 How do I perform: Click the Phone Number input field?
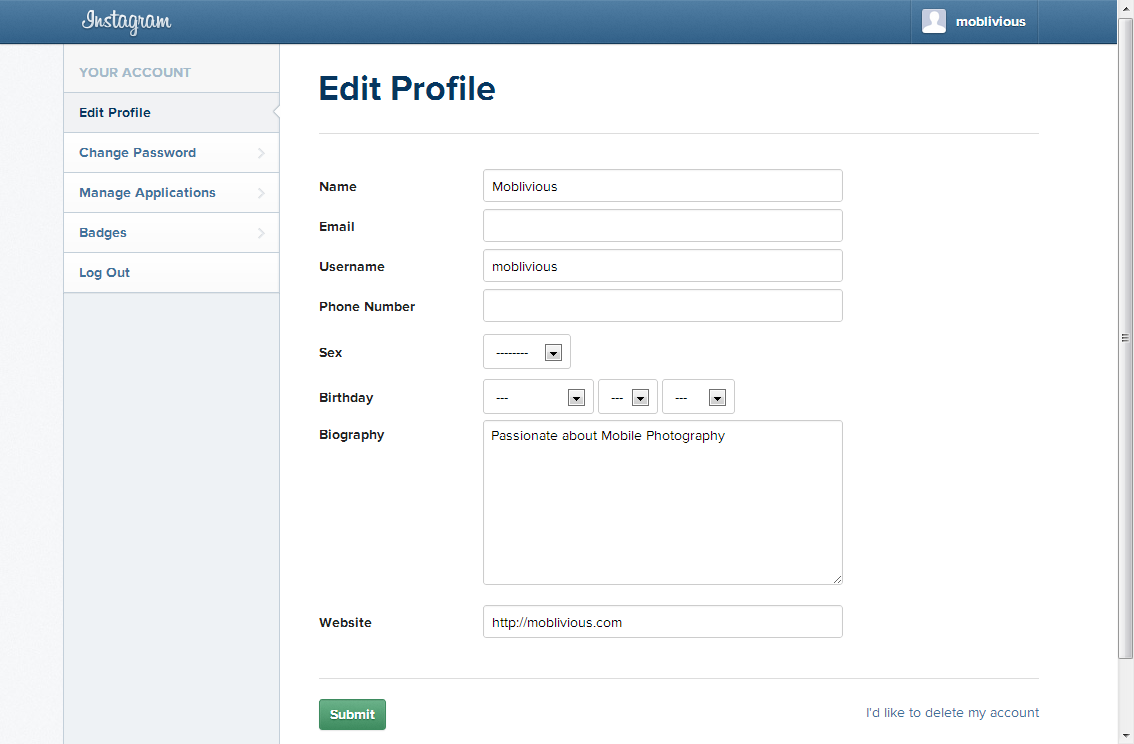662,305
